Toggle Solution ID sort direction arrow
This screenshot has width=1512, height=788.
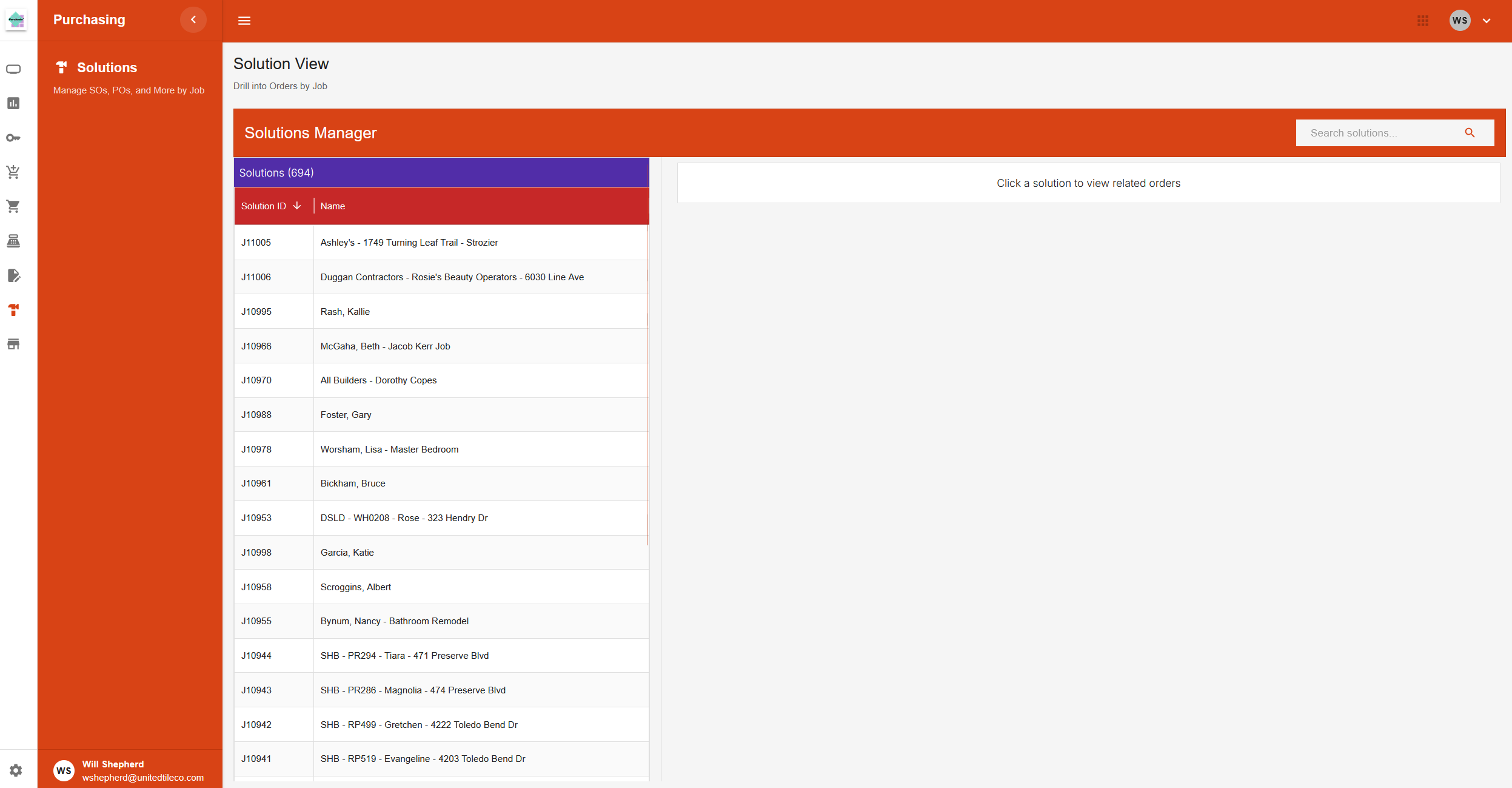point(296,206)
